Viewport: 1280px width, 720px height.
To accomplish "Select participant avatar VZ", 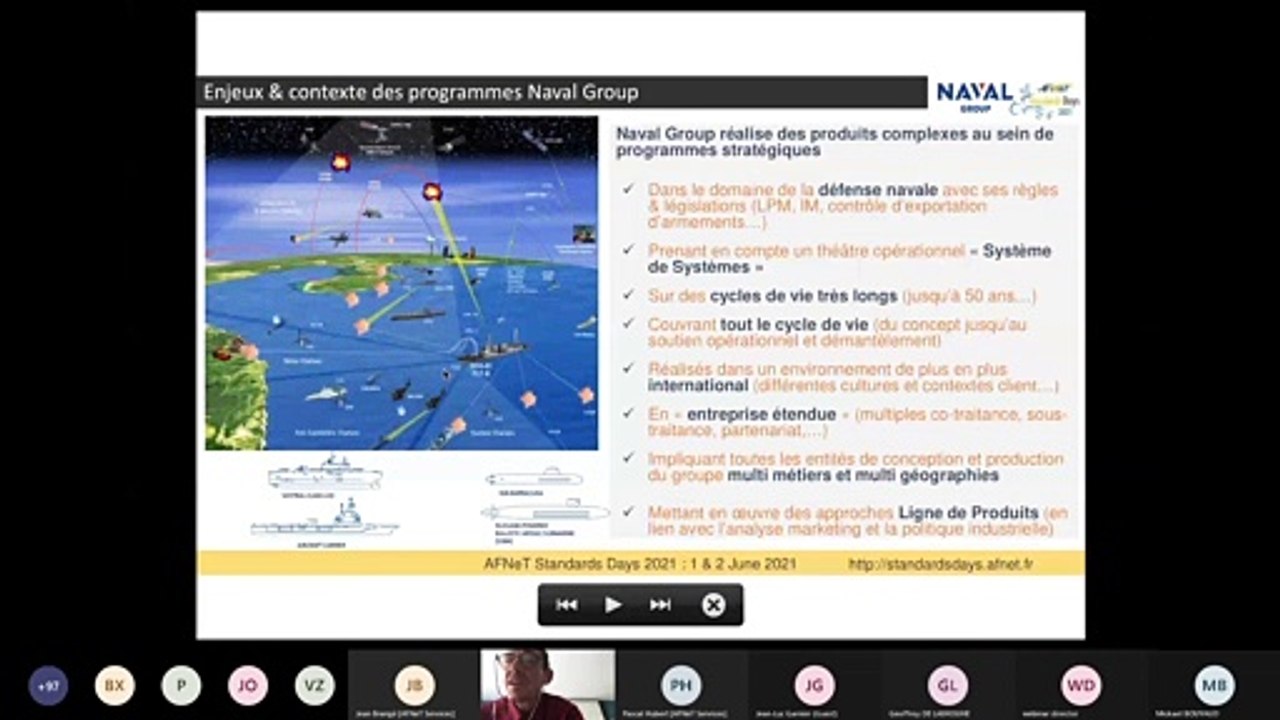I will [314, 686].
